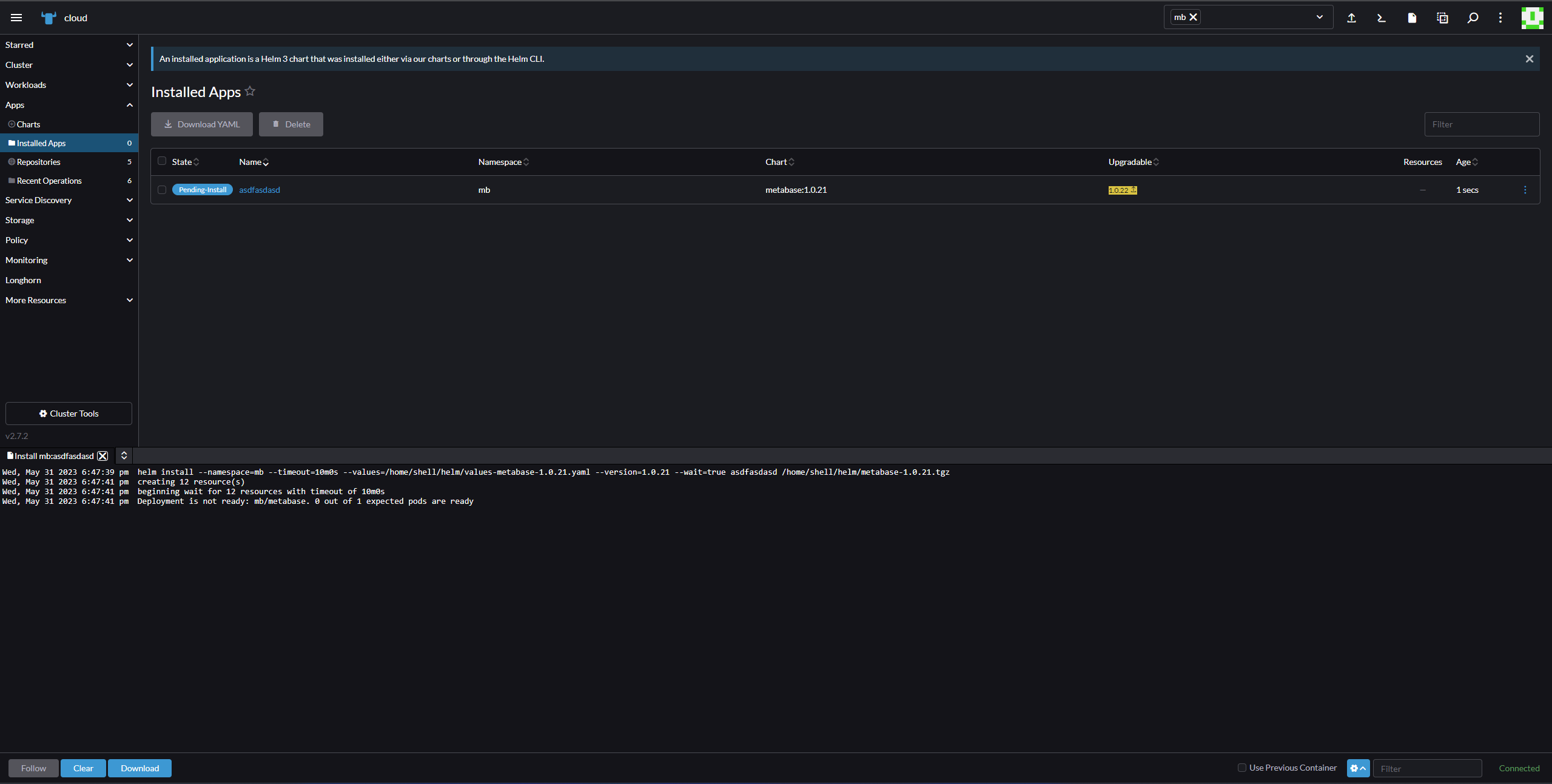Image resolution: width=1552 pixels, height=784 pixels.
Task: Click the Installed Apps table filter field
Action: click(x=1481, y=124)
